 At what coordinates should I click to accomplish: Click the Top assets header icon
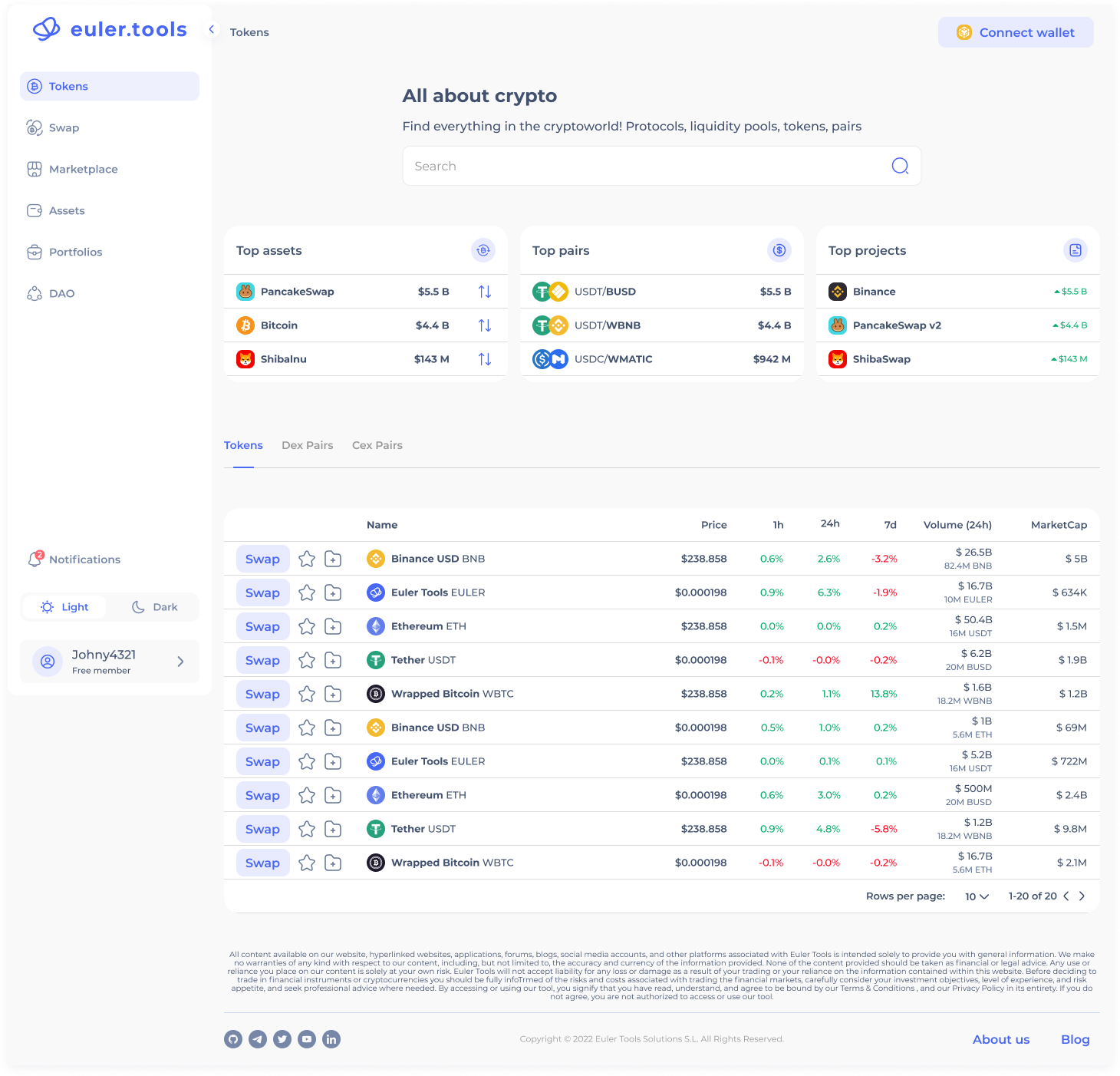pyautogui.click(x=483, y=250)
